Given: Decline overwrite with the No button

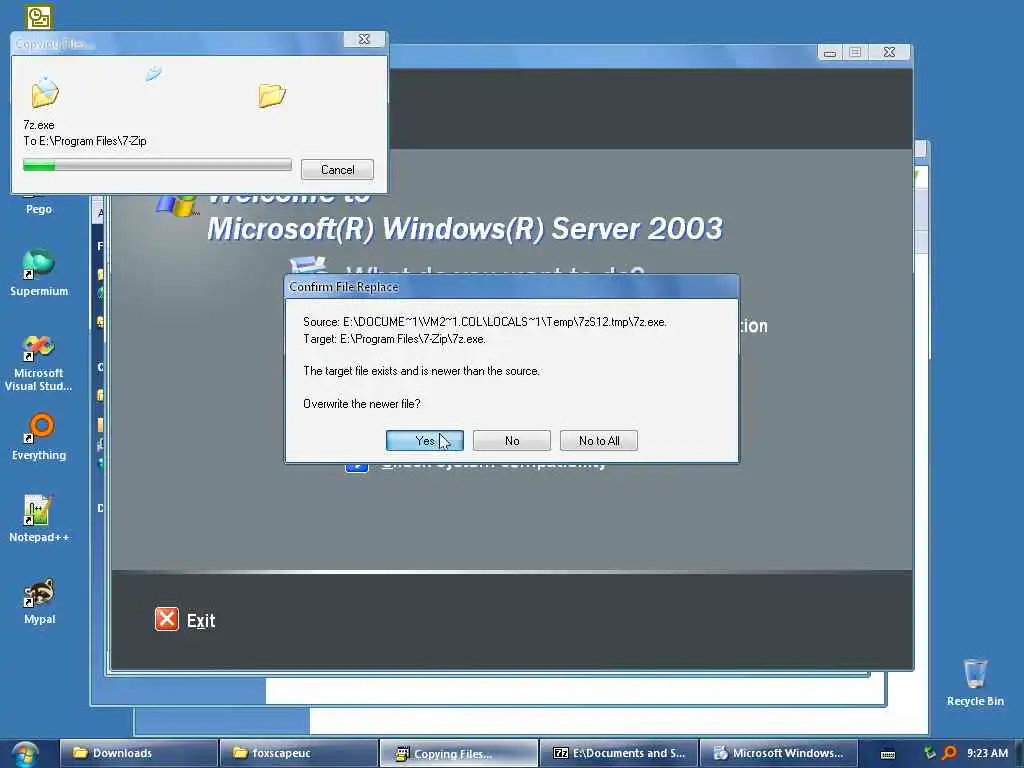Looking at the screenshot, I should tap(512, 441).
